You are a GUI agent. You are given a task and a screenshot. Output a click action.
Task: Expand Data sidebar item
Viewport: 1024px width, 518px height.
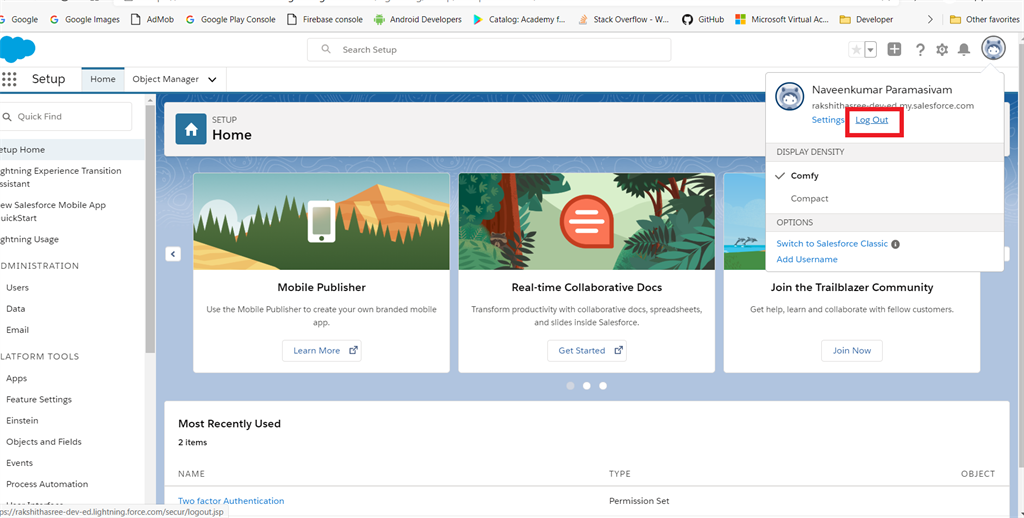tap(16, 309)
